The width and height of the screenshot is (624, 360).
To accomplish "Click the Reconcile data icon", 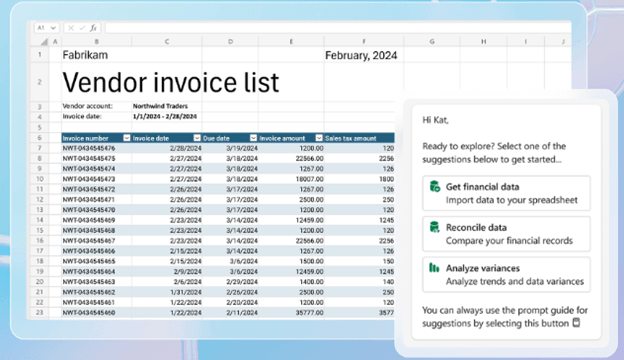I will [434, 227].
